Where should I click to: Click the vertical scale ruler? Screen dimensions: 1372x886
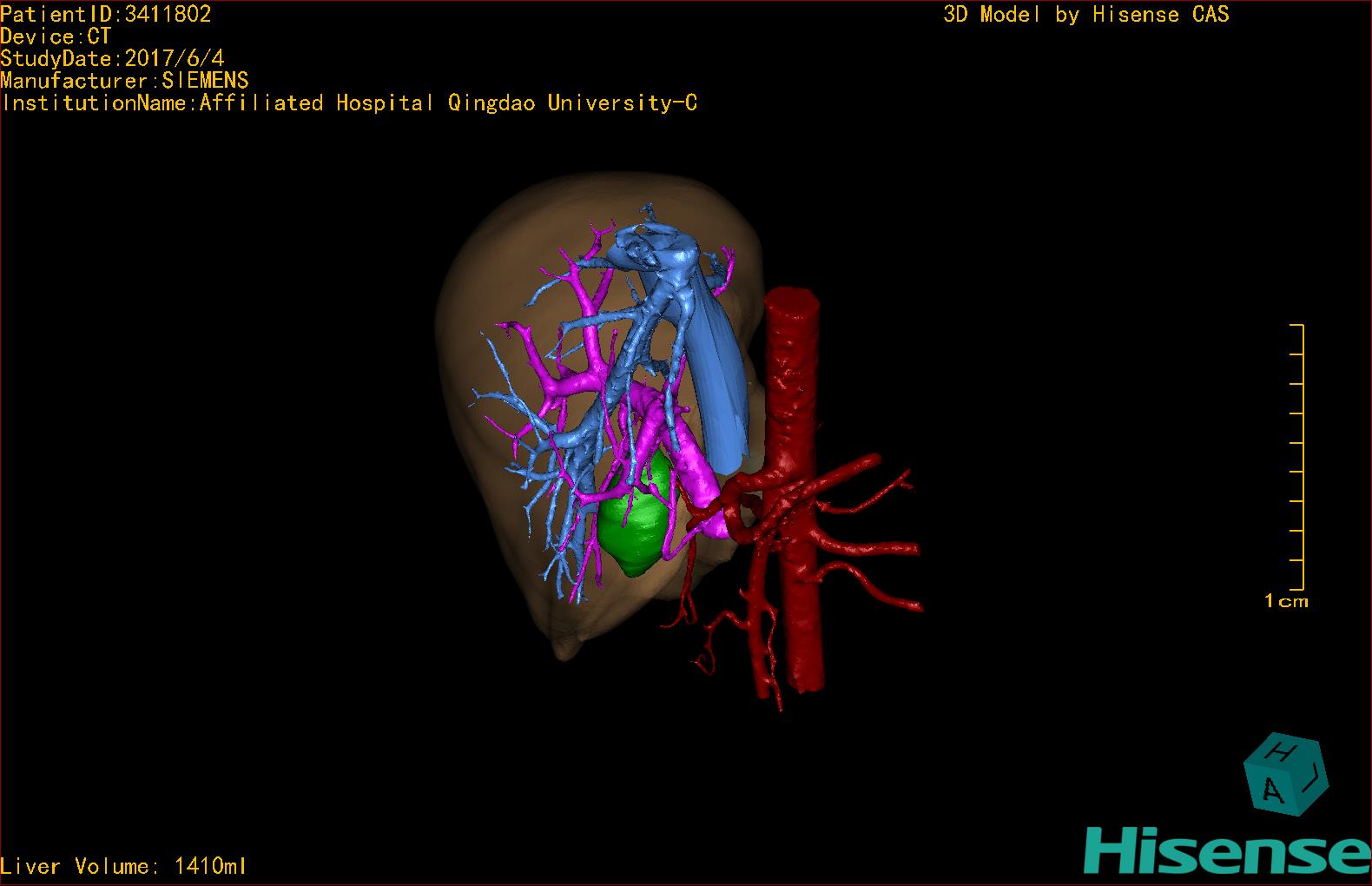coord(1297,457)
